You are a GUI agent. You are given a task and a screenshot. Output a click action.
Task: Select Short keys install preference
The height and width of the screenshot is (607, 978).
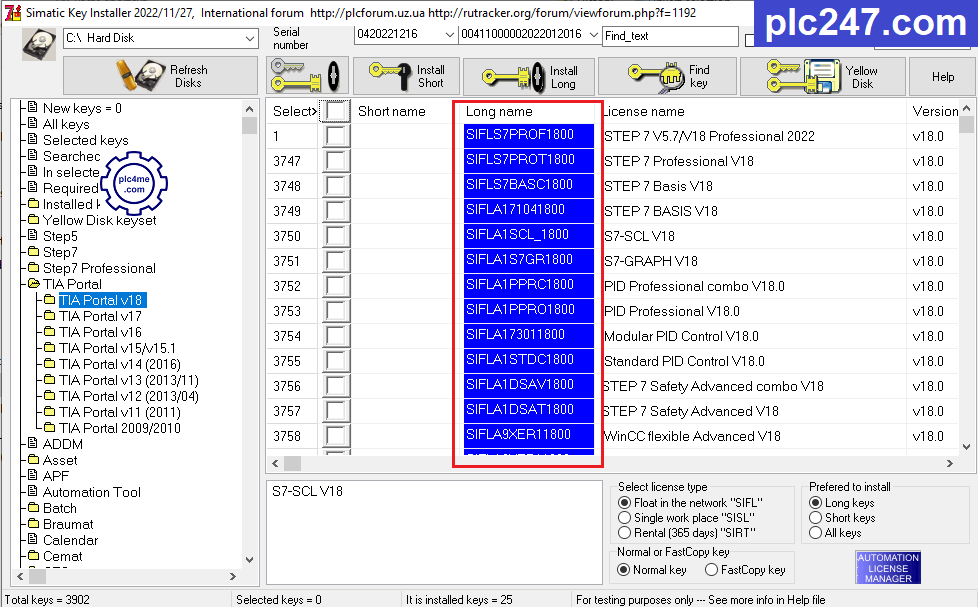tap(816, 518)
